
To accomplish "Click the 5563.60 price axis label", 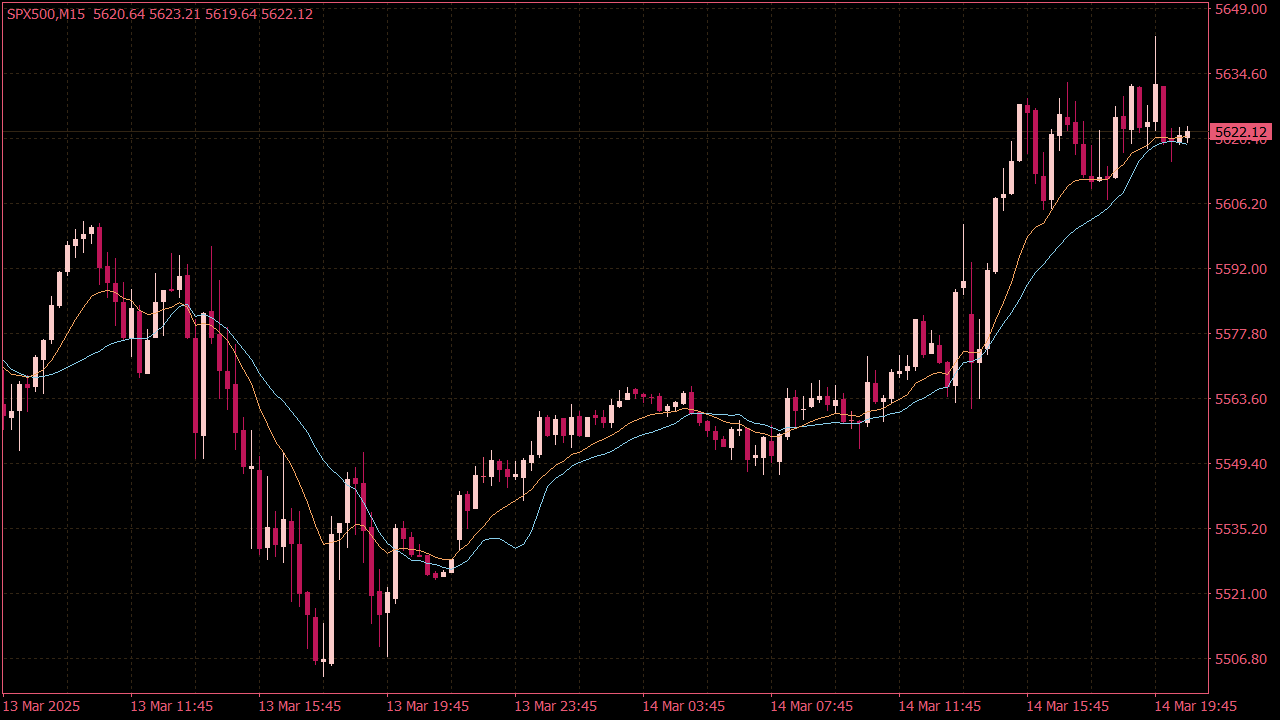I will click(1241, 399).
